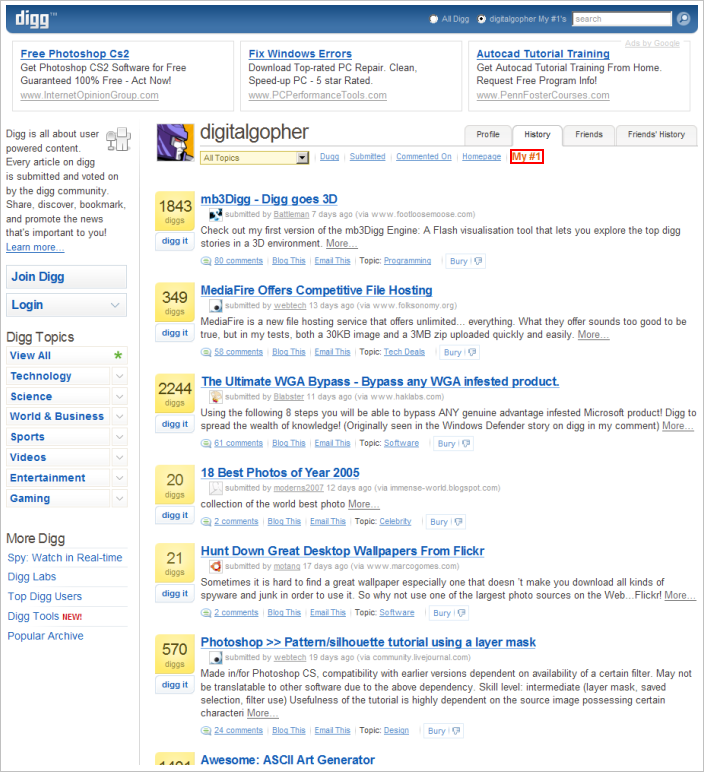Click Battleman's submitter avatar icon
This screenshot has width=704, height=772.
216,214
